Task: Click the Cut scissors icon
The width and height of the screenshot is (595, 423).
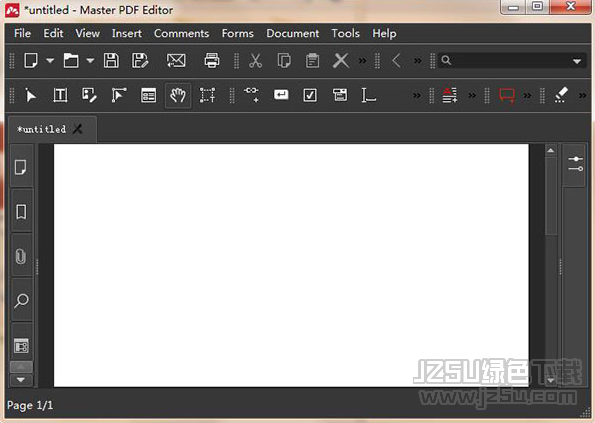Action: click(255, 61)
